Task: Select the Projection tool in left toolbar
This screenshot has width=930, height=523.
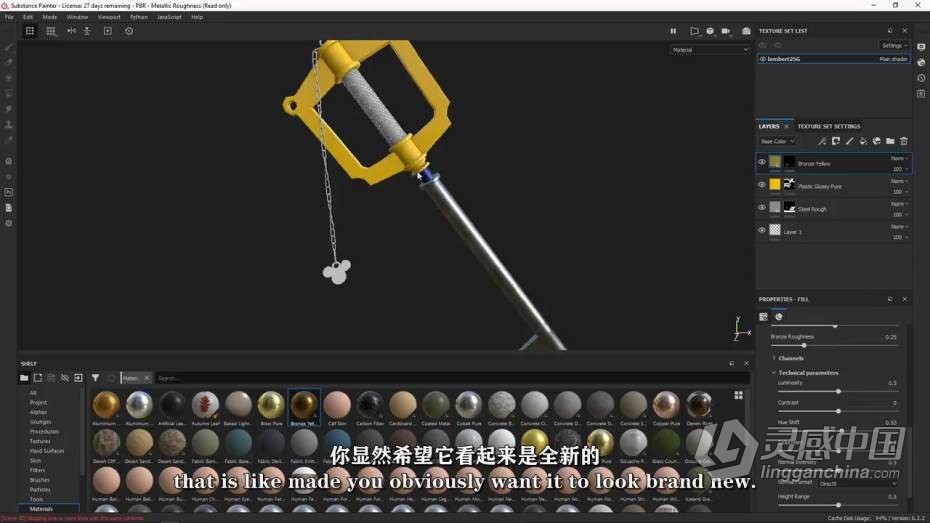Action: (9, 78)
